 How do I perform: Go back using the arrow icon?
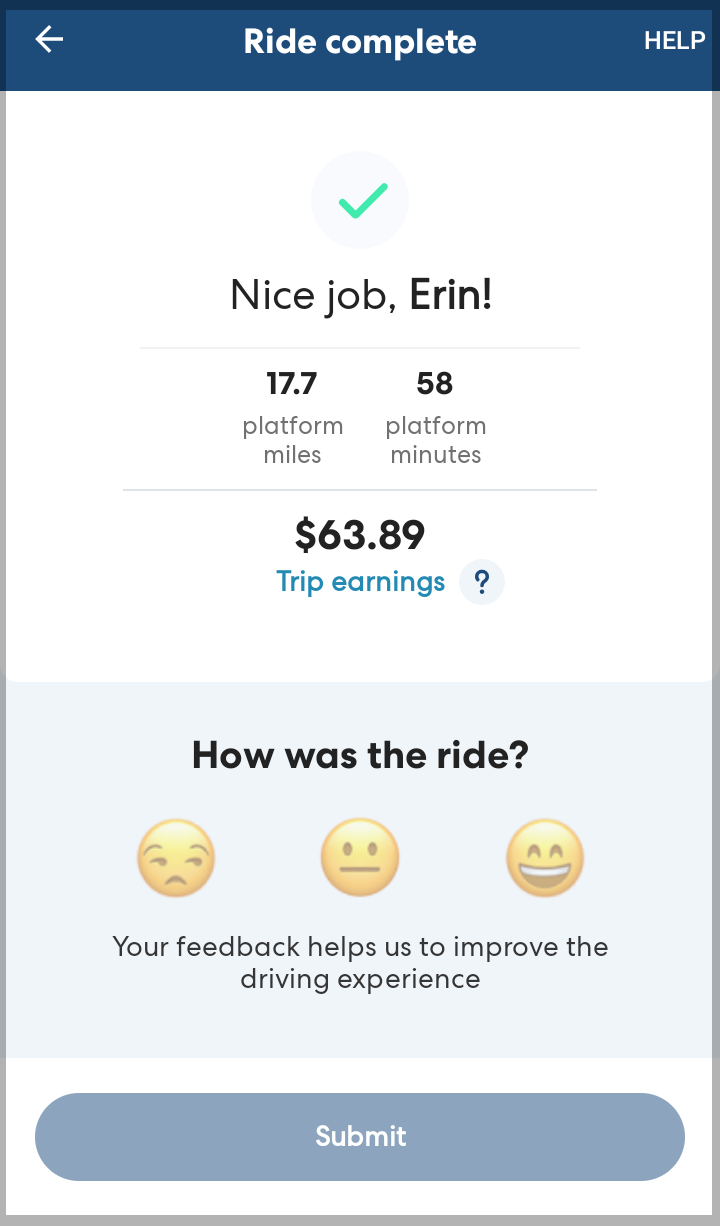(49, 40)
